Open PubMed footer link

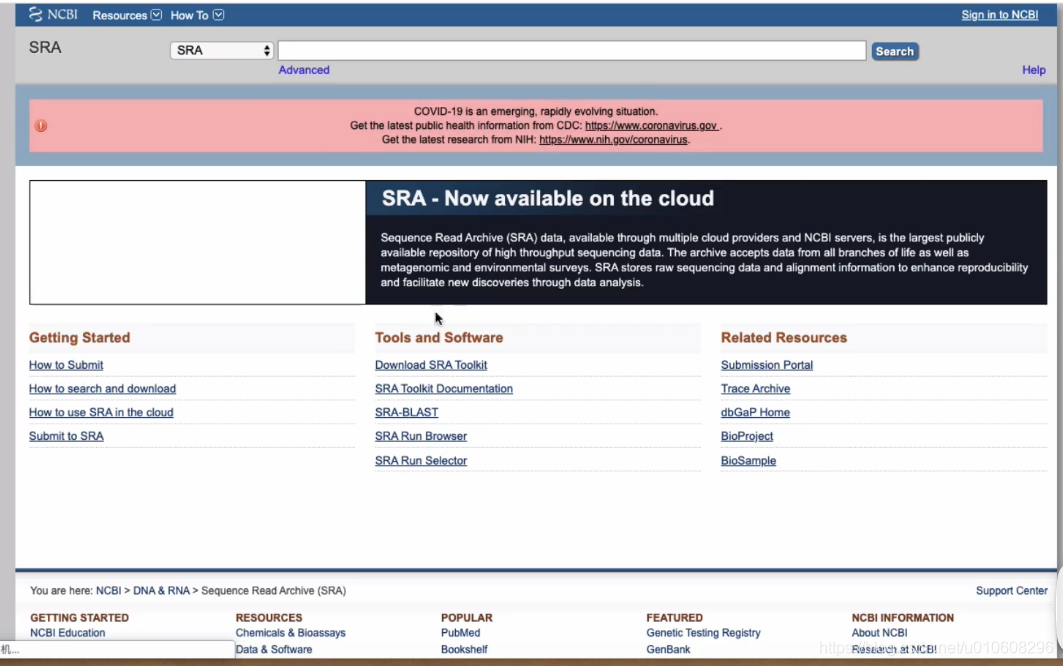point(460,633)
